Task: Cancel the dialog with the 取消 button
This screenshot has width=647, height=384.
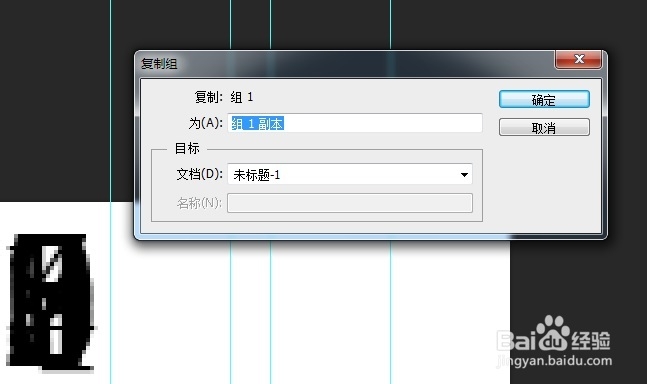Action: click(x=544, y=127)
